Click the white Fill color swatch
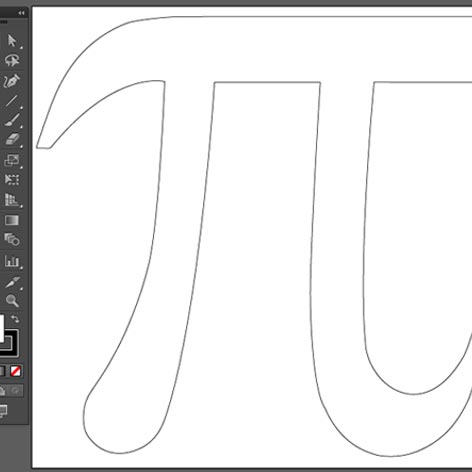 click(x=2, y=328)
